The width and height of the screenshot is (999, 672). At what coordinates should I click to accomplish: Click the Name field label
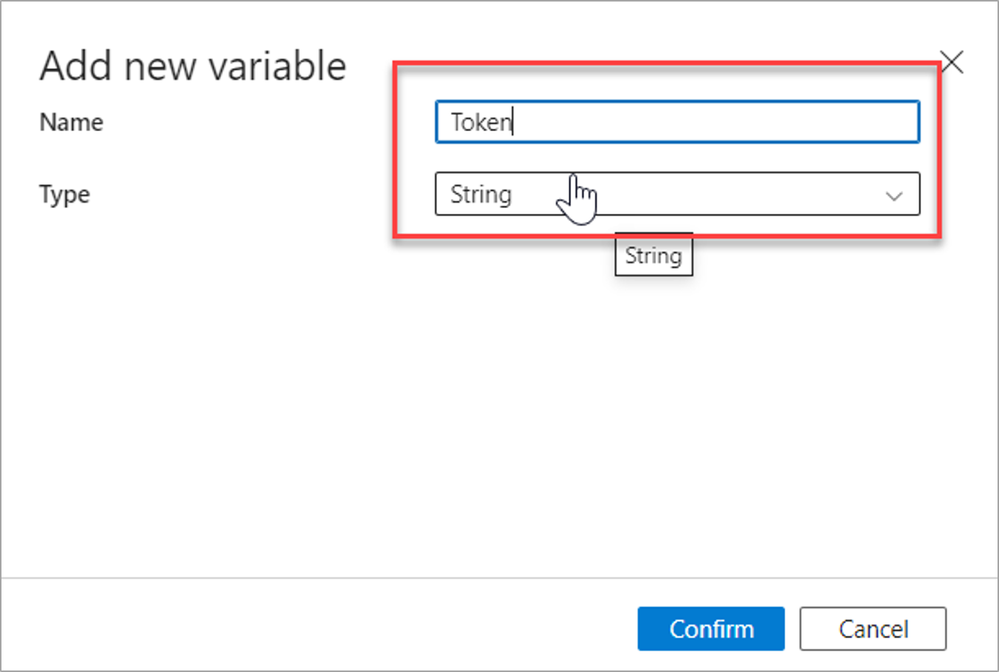71,122
